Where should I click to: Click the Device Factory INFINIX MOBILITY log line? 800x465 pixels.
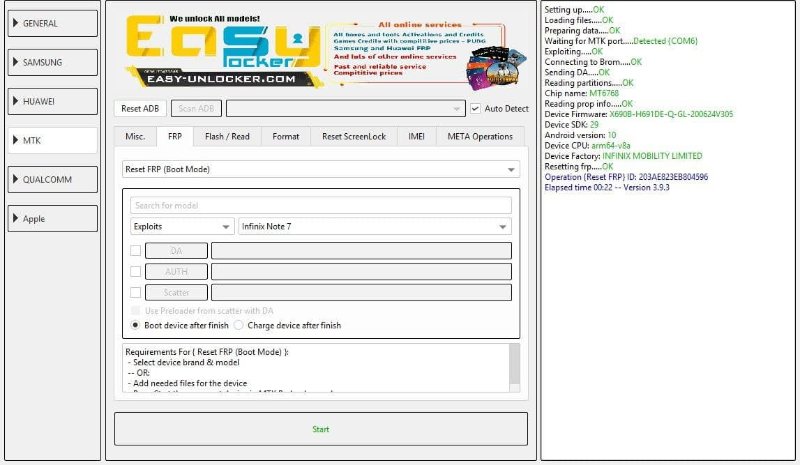[623, 156]
